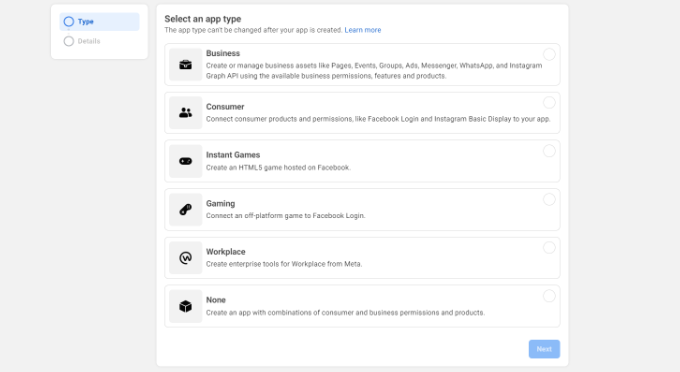Select the Instant Games radio button
680x372 pixels.
(549, 151)
